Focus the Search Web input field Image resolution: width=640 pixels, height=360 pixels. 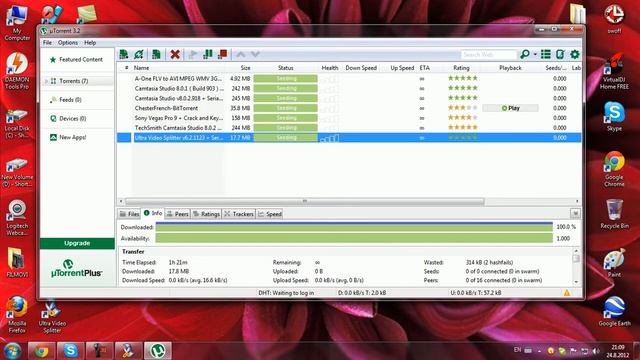pyautogui.click(x=489, y=54)
